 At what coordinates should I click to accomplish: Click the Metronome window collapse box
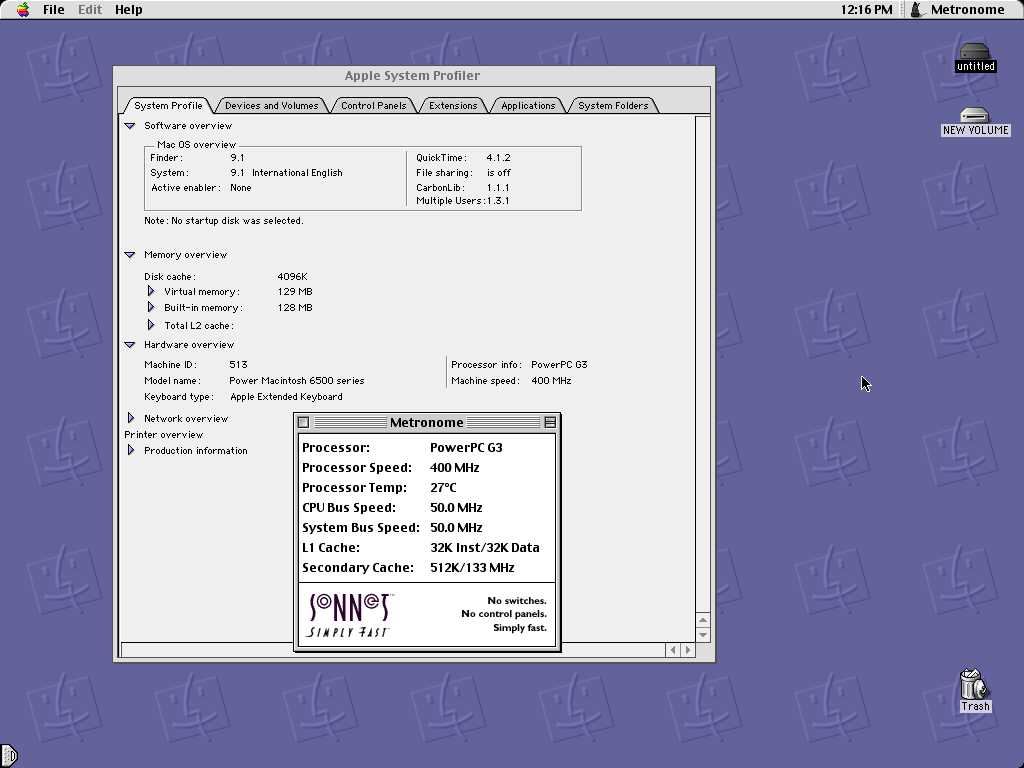550,423
